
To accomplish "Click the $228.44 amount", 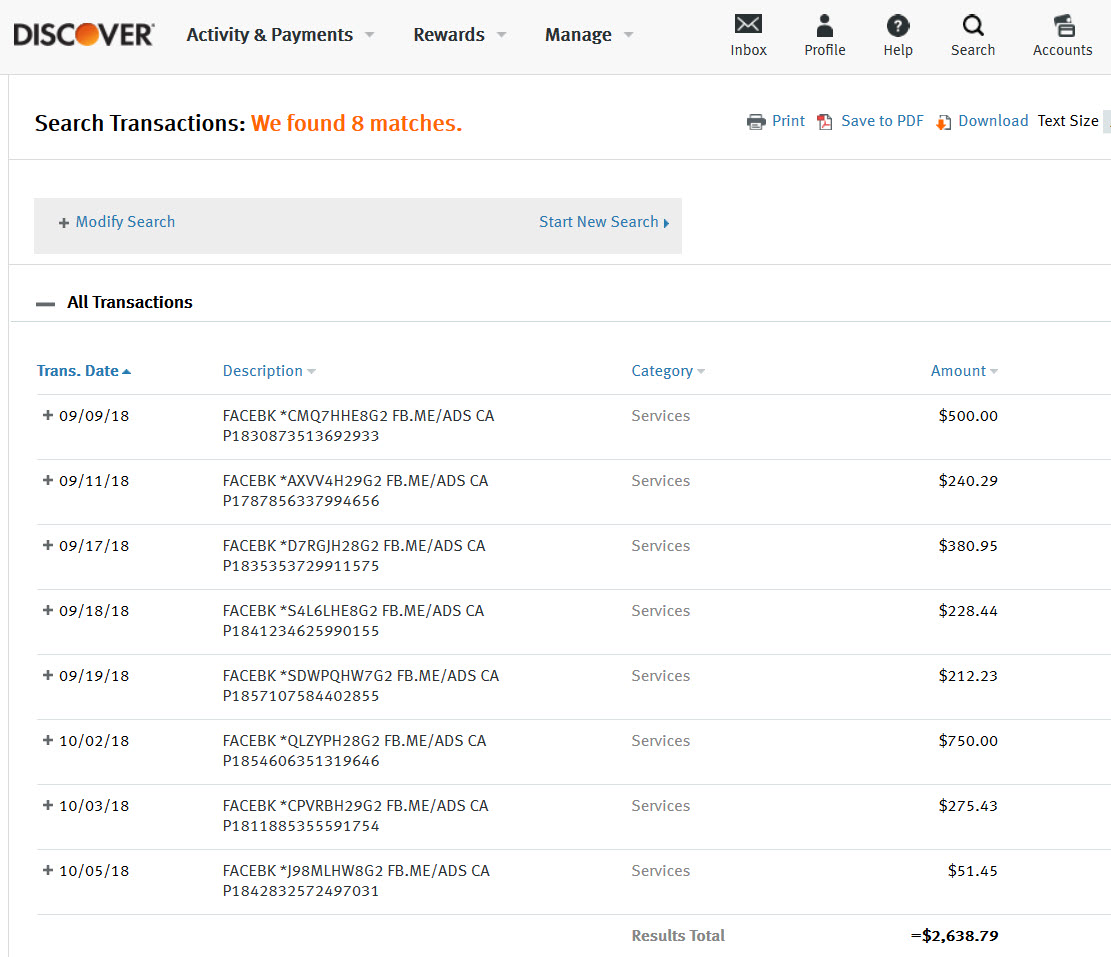I will (968, 611).
